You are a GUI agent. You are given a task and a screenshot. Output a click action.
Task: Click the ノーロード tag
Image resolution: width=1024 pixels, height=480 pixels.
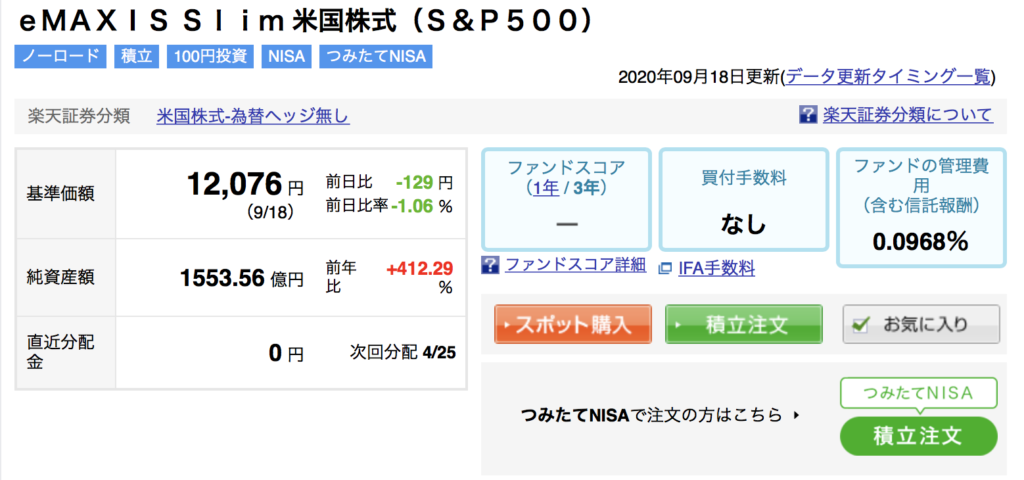pyautogui.click(x=60, y=56)
